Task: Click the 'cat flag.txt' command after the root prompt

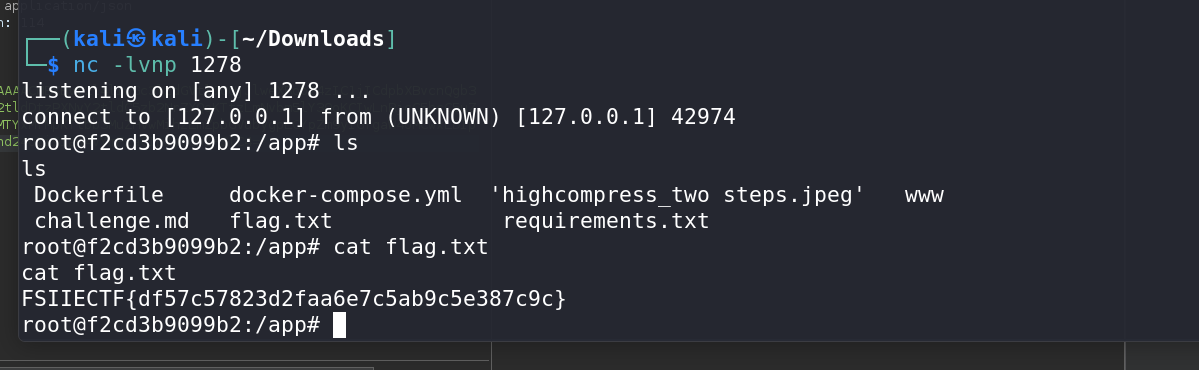Action: point(411,247)
